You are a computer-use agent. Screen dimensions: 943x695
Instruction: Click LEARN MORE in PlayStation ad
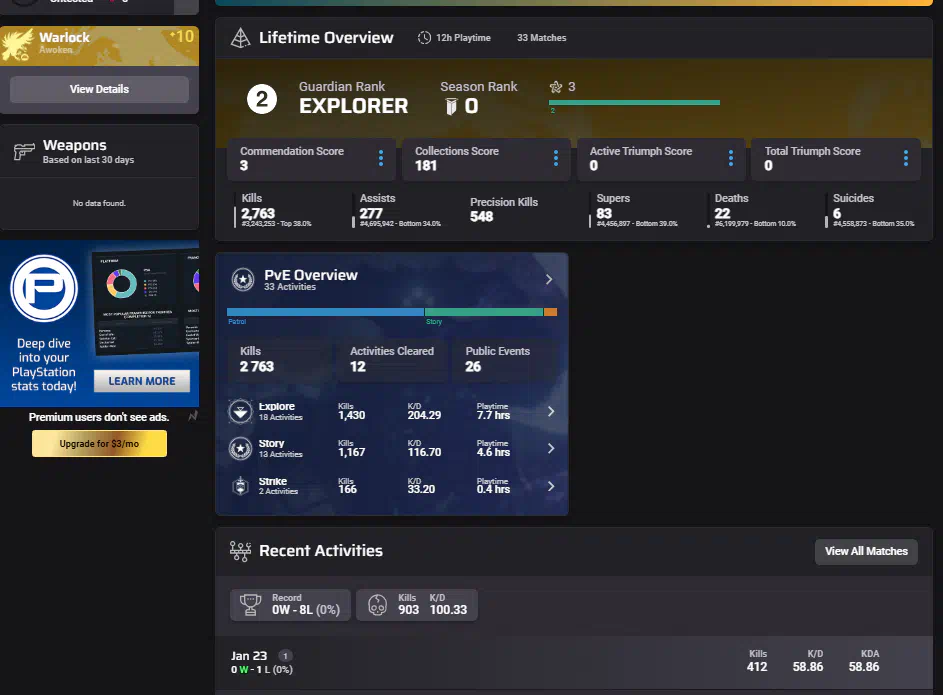tap(141, 381)
